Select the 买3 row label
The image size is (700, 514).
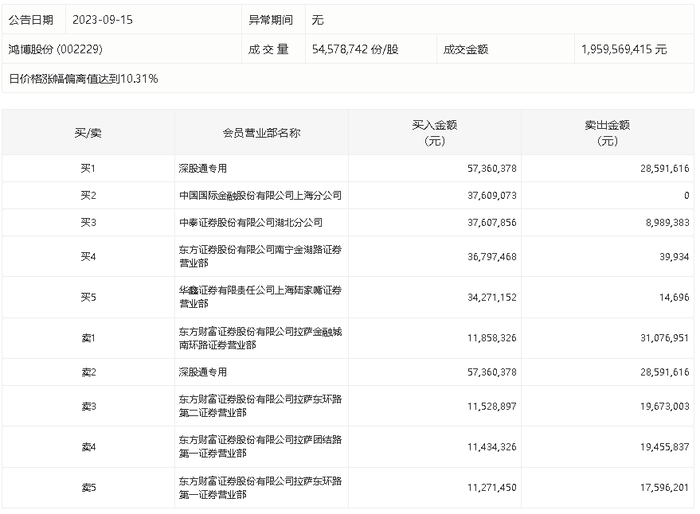(88, 222)
